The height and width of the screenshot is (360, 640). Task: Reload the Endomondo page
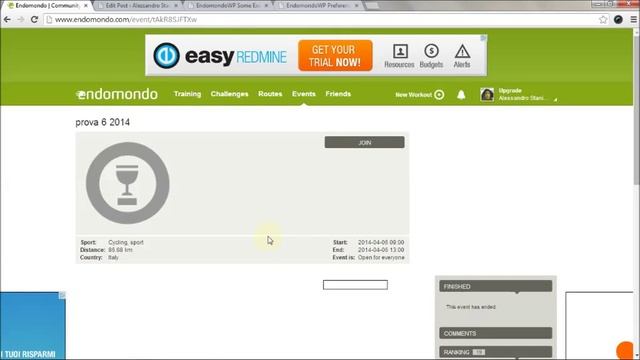pos(34,19)
